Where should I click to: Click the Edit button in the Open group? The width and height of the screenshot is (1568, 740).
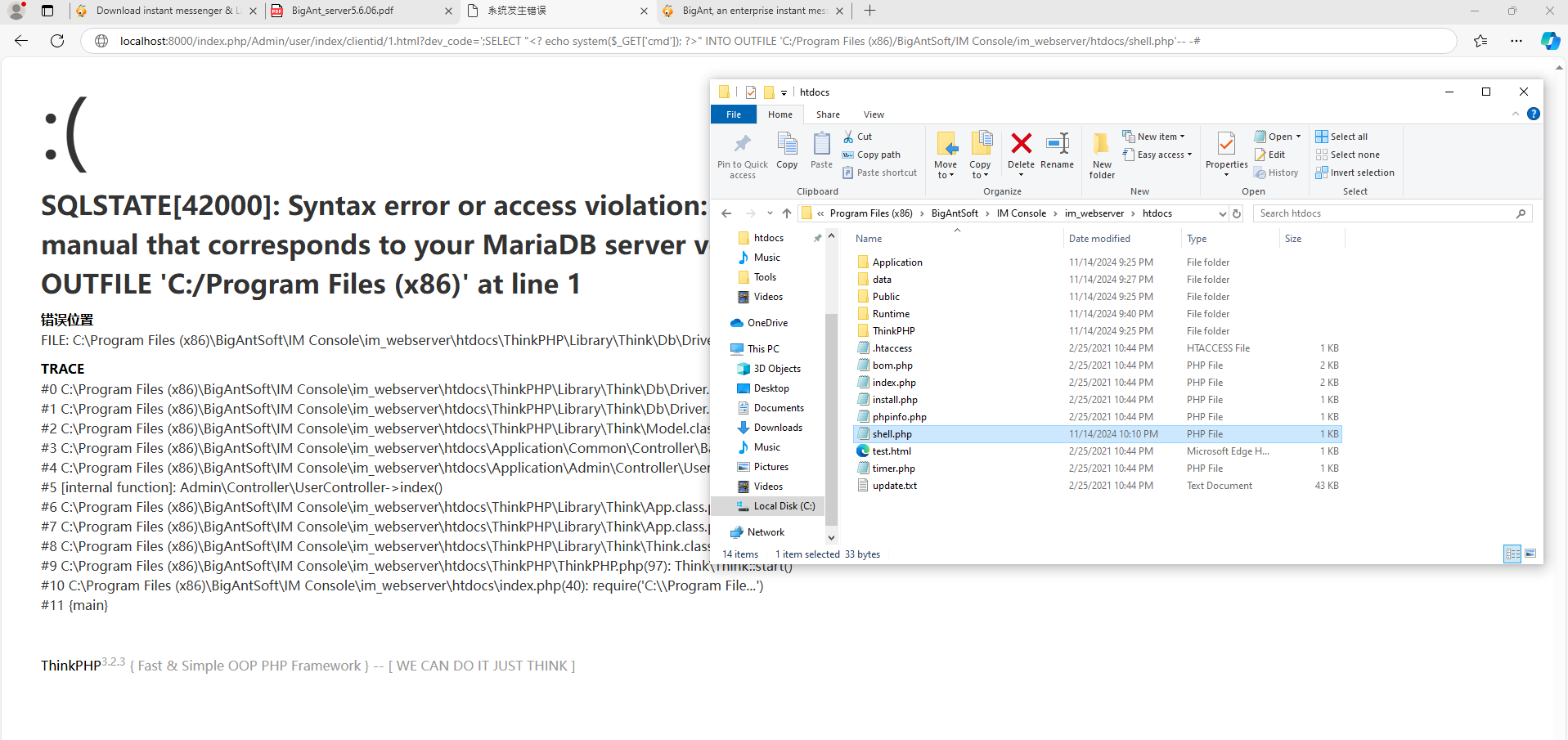coord(1270,155)
